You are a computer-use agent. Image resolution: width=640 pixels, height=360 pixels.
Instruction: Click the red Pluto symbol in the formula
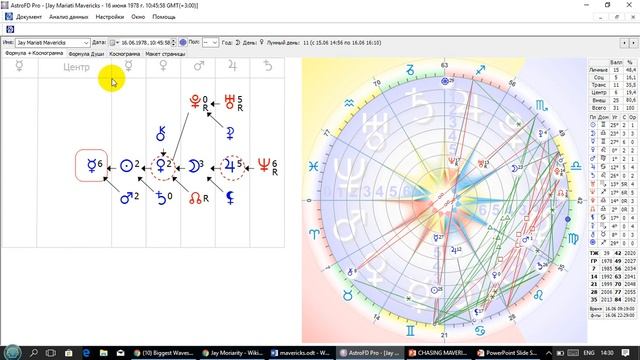tap(195, 101)
